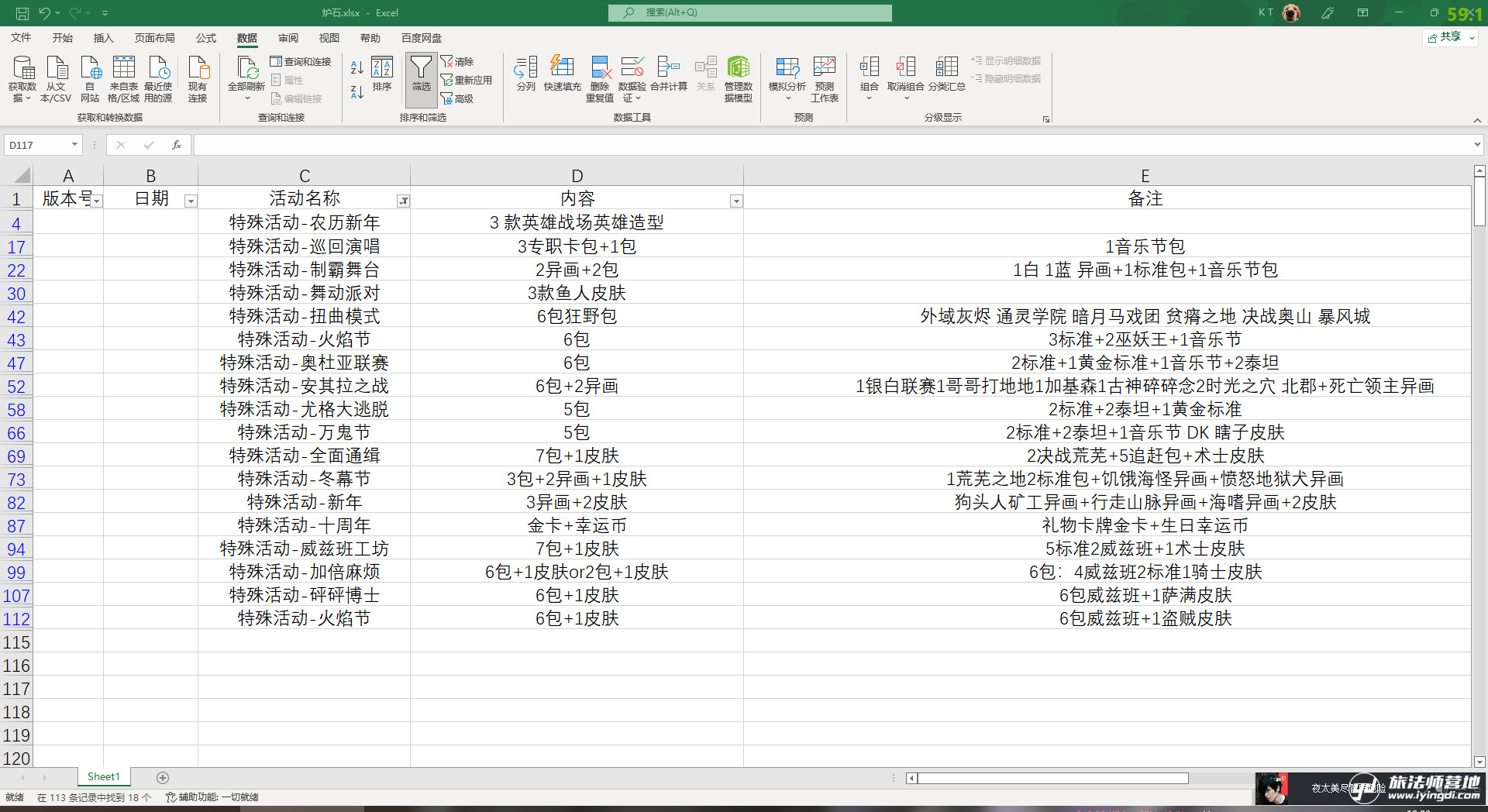Viewport: 1488px width, 812px height.
Task: Click the 清除 clear filter button
Action: (x=457, y=61)
